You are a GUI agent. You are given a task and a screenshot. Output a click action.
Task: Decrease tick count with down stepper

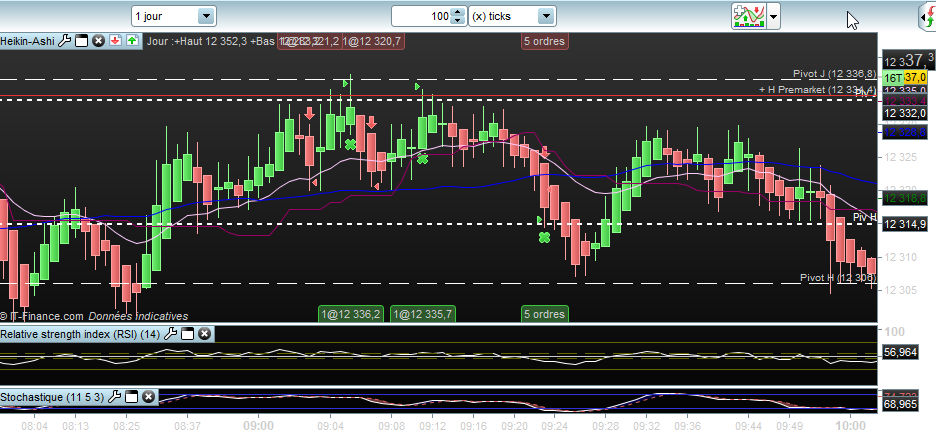tap(458, 21)
